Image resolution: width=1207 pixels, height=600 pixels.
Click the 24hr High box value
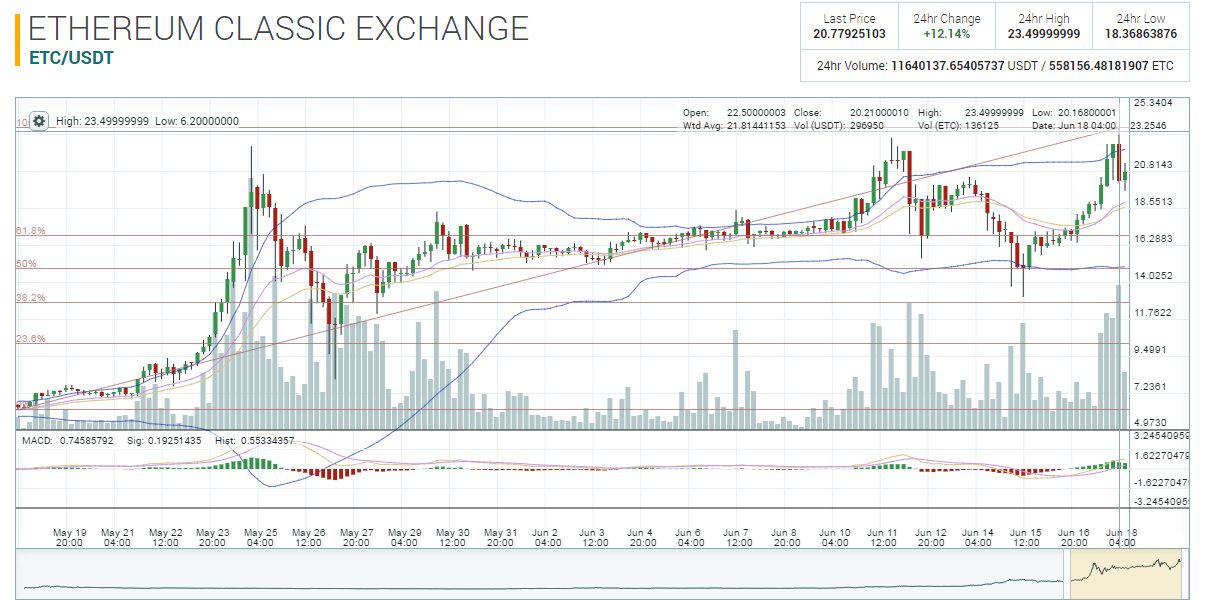tap(1044, 34)
